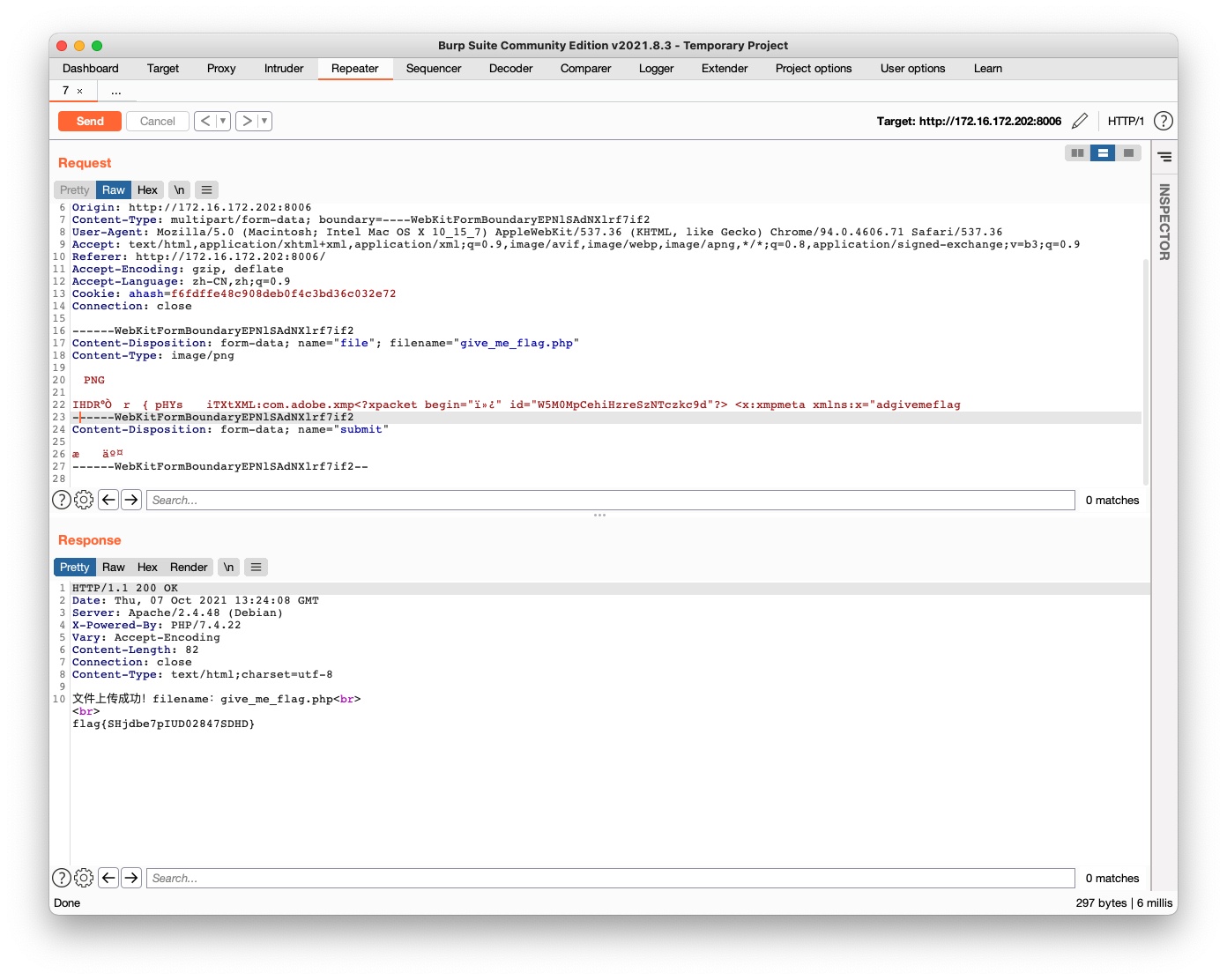Open response search settings gear

tap(84, 877)
